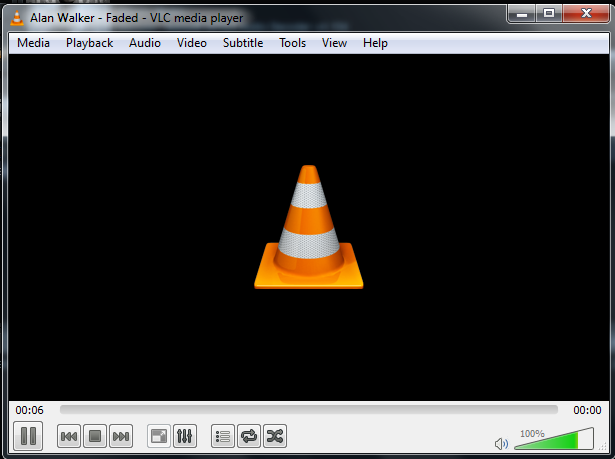Screen dimensions: 615x459
Task: Skip to the next track
Action: 121,436
